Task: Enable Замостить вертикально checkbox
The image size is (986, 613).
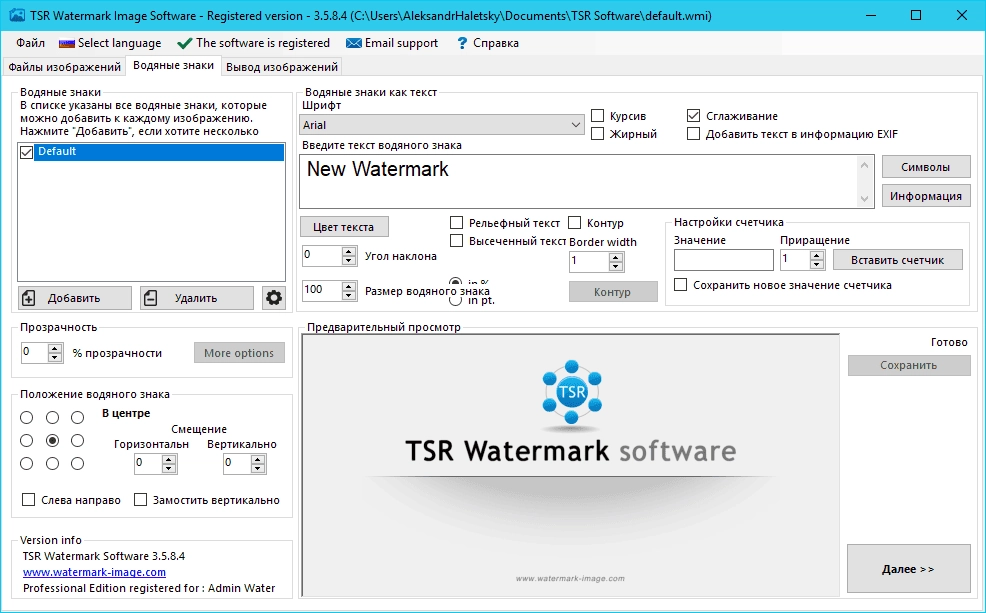Action: pos(141,500)
